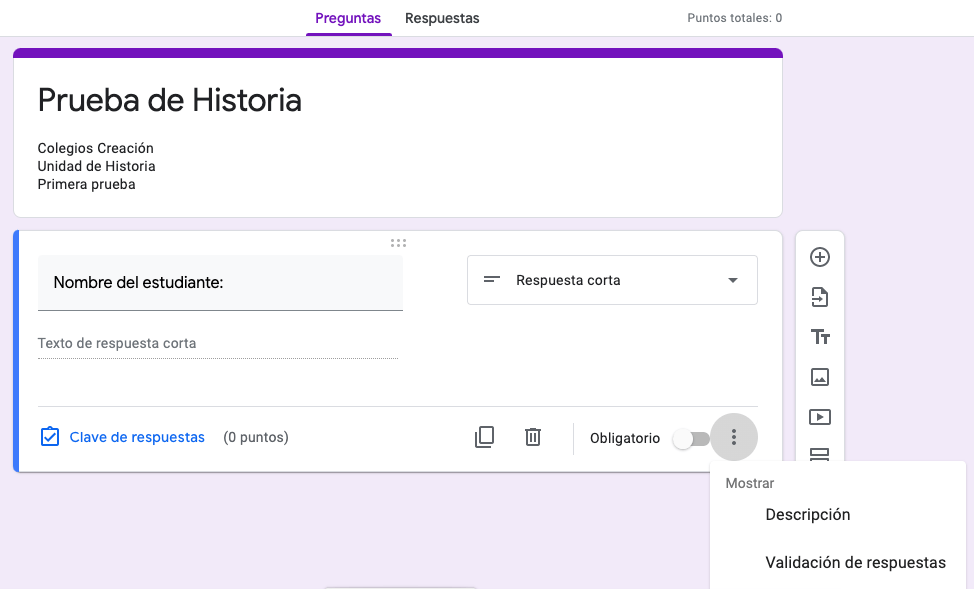Add title and description icon
The image size is (974, 589).
(x=820, y=337)
